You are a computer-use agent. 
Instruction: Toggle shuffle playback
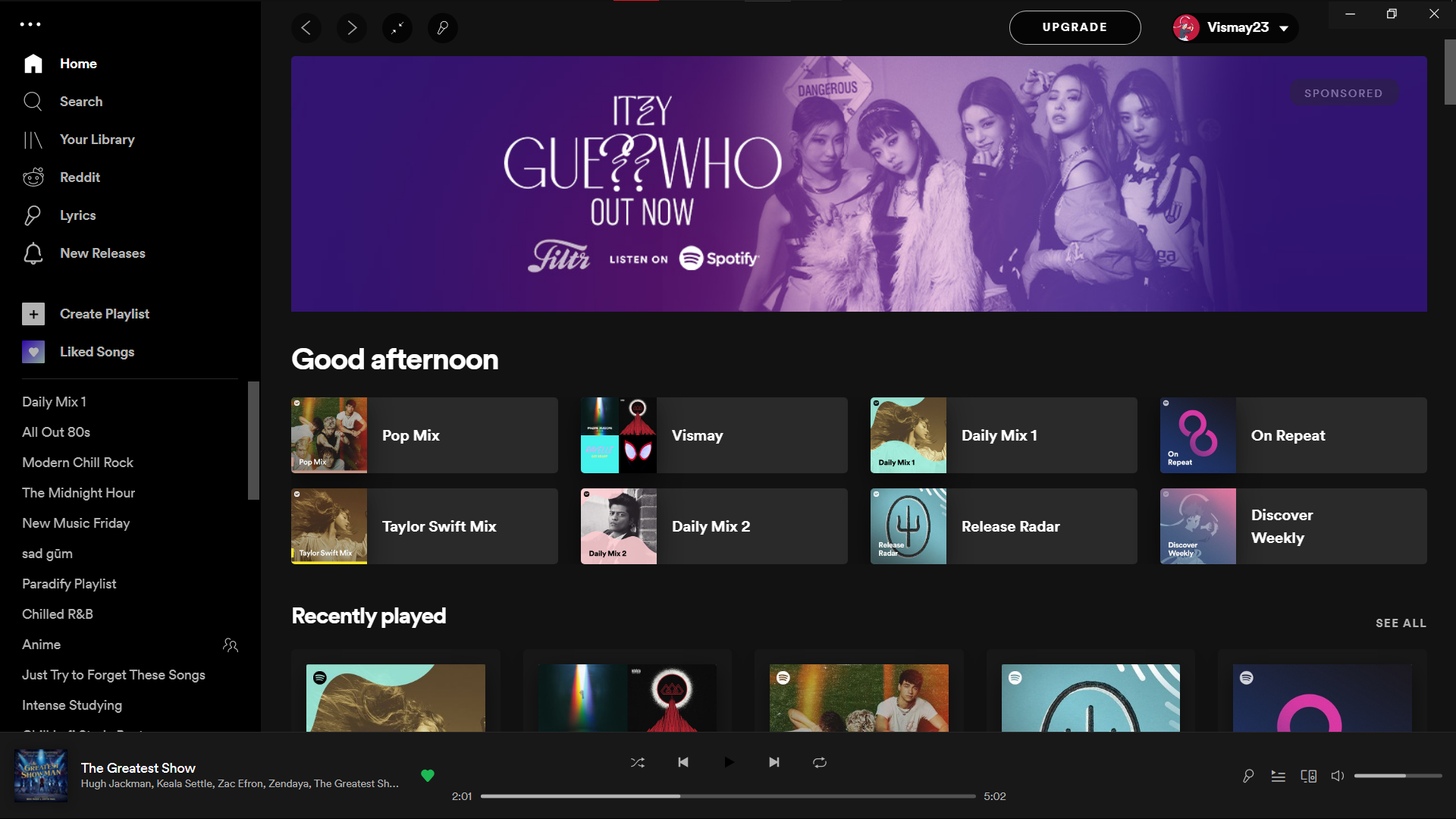[x=638, y=762]
